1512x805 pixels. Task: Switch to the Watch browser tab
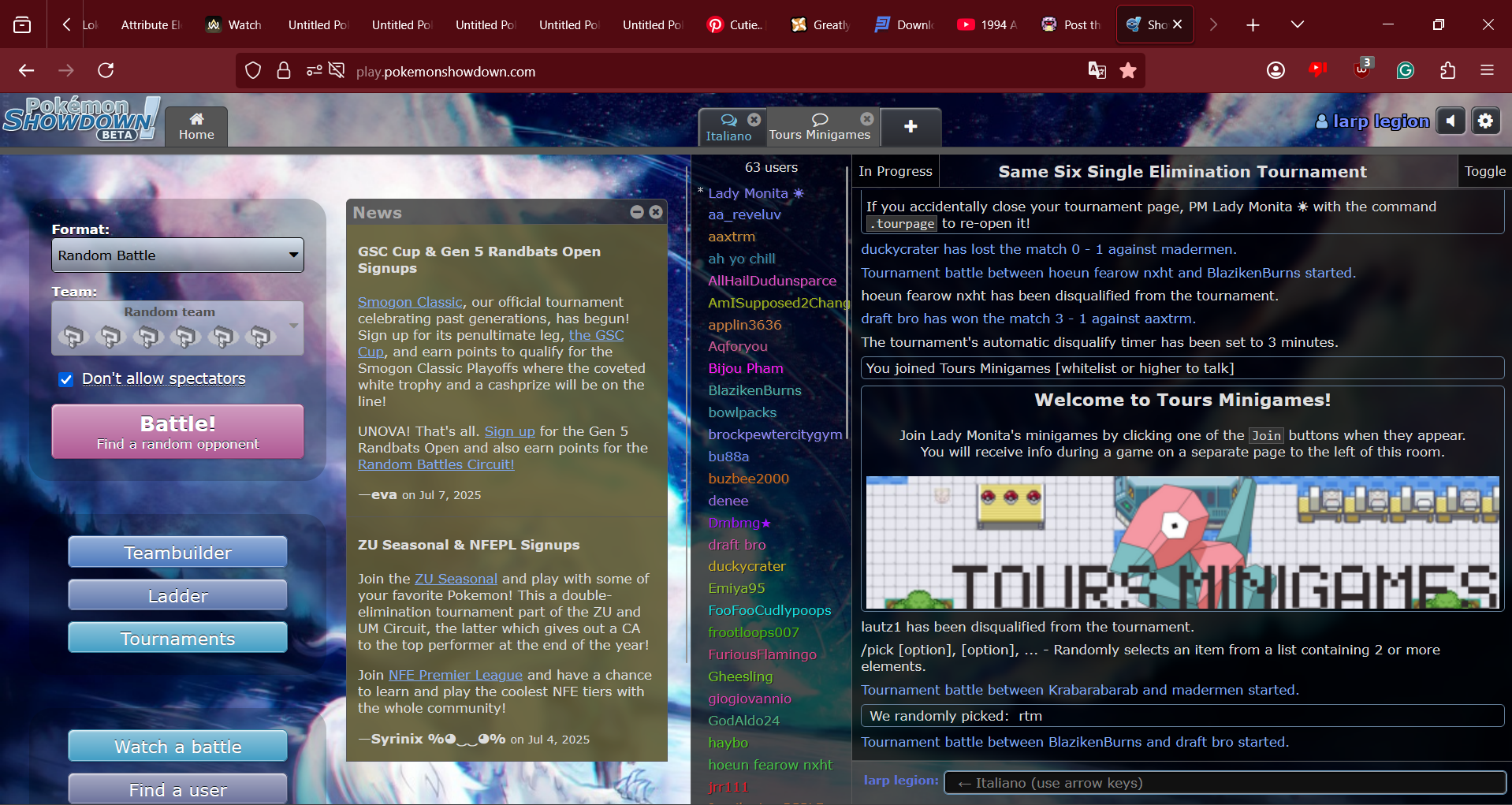(235, 24)
